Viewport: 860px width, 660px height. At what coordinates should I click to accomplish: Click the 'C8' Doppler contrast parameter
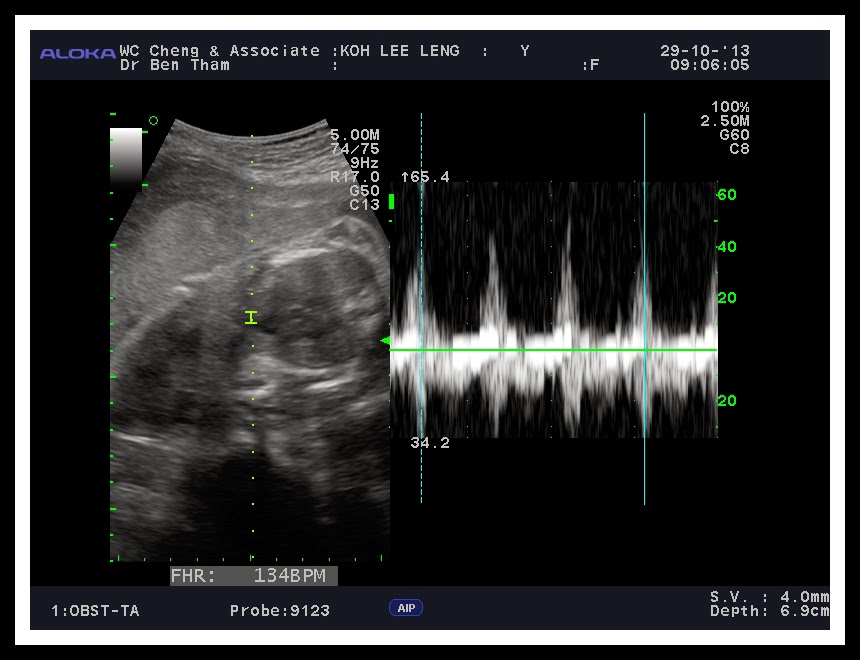pos(739,149)
